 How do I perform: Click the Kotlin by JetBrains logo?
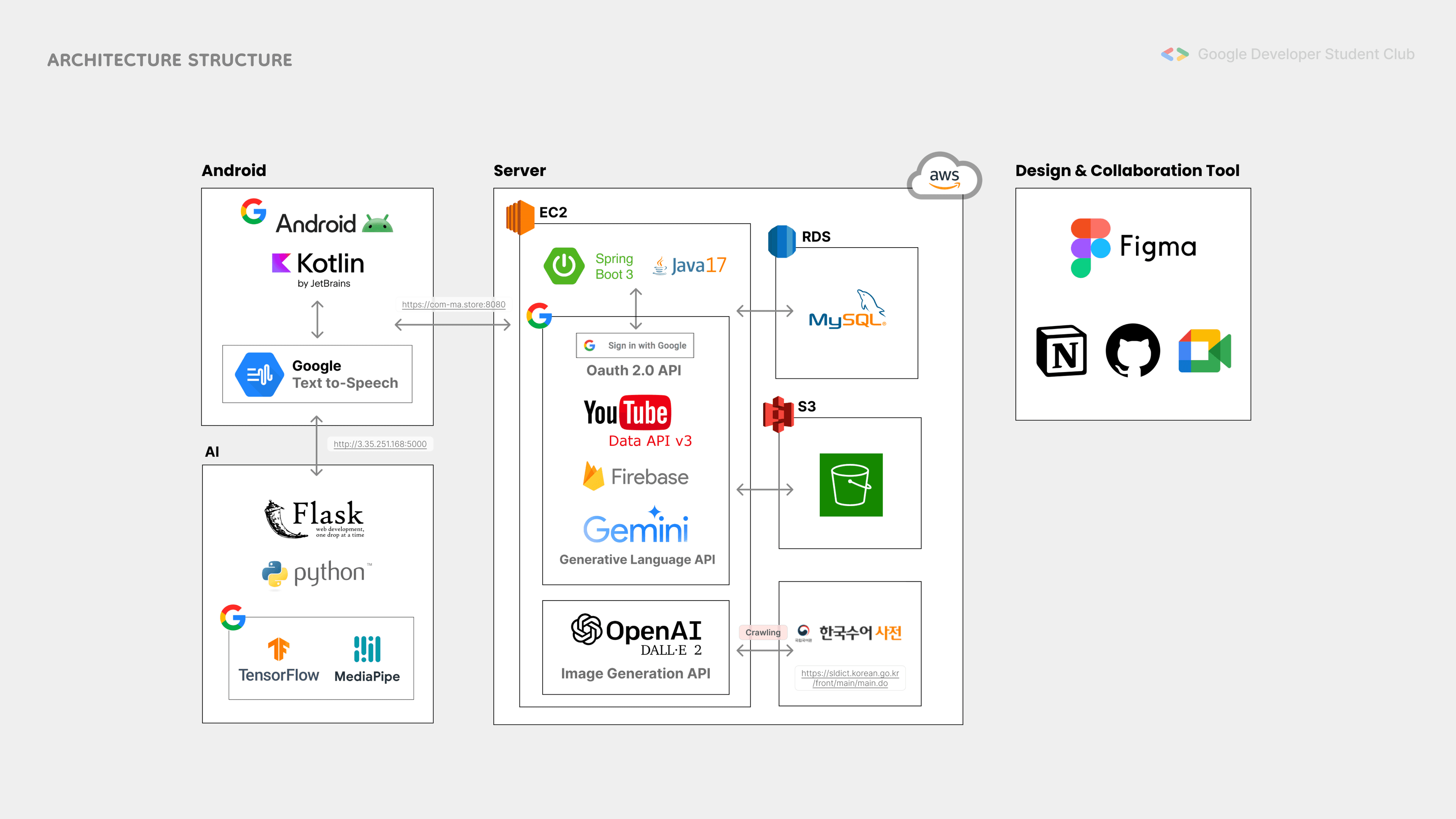pyautogui.click(x=318, y=270)
